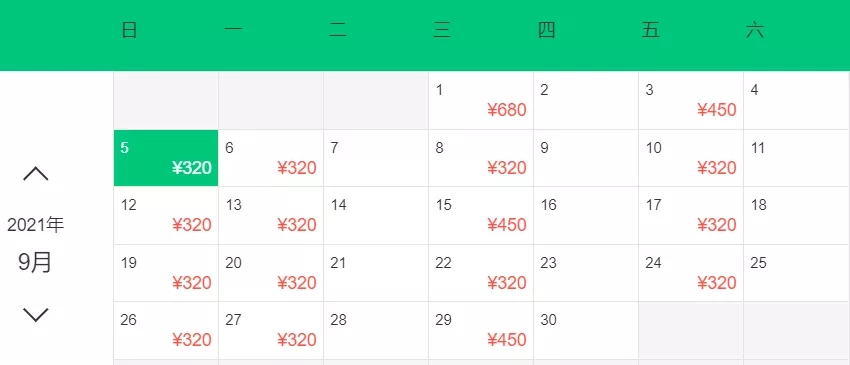This screenshot has height=365, width=850.
Task: Pick September 6 at ¥320
Action: (x=271, y=158)
